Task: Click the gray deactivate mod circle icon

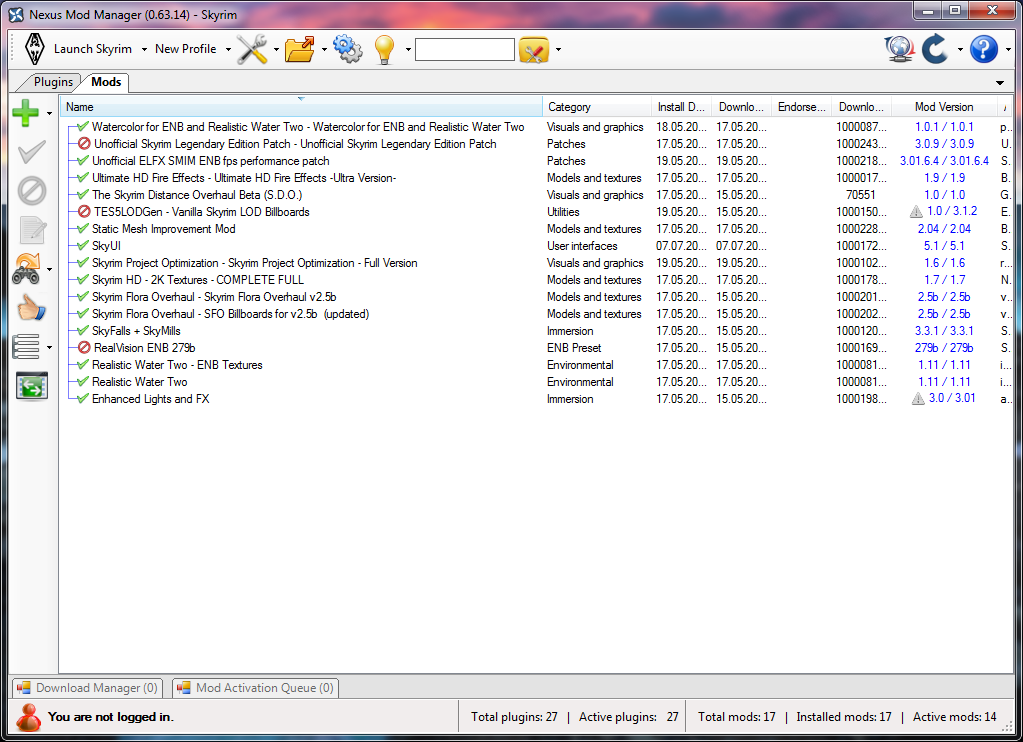Action: pyautogui.click(x=31, y=191)
